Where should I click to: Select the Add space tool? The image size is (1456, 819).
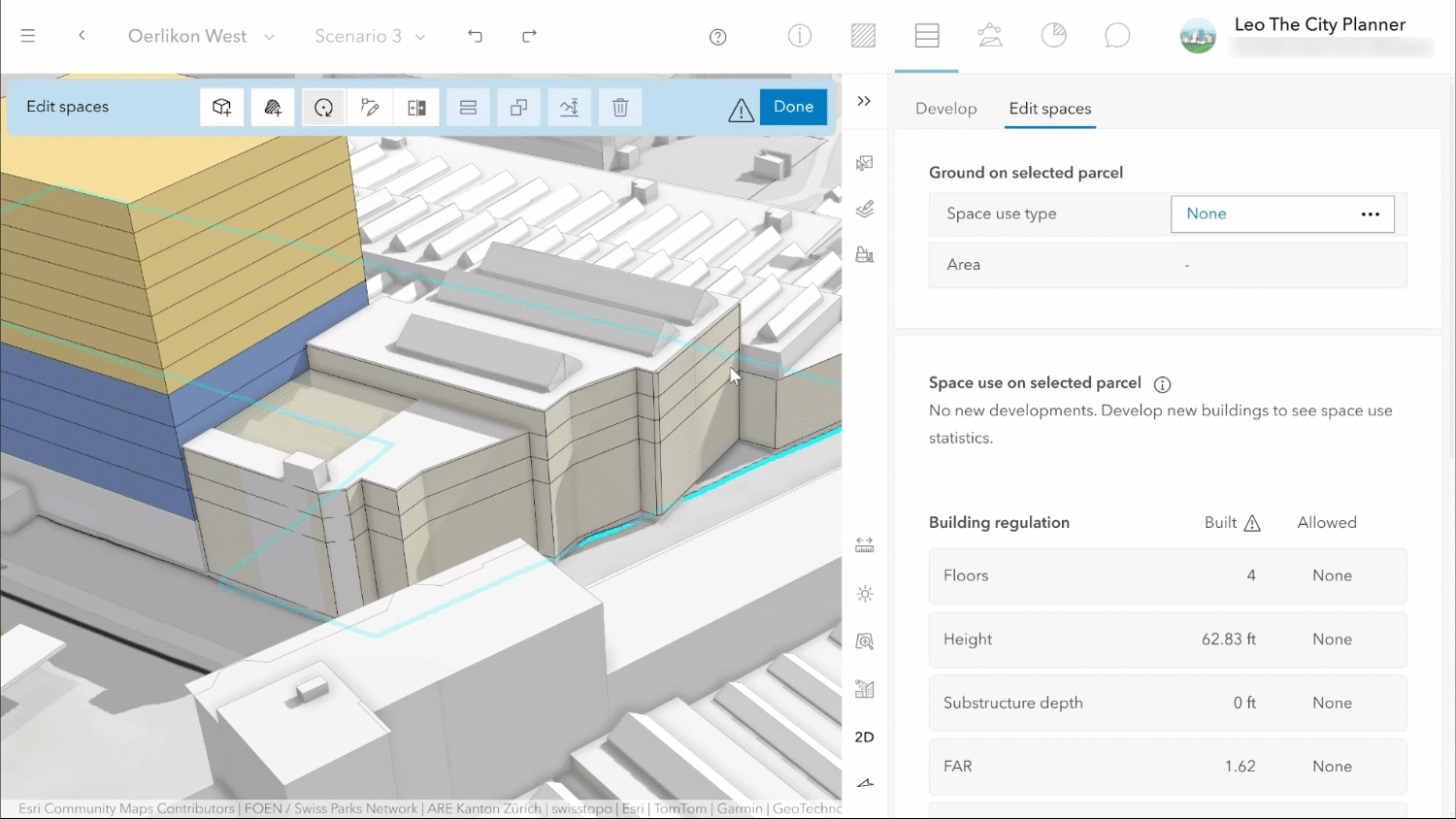[x=273, y=107]
